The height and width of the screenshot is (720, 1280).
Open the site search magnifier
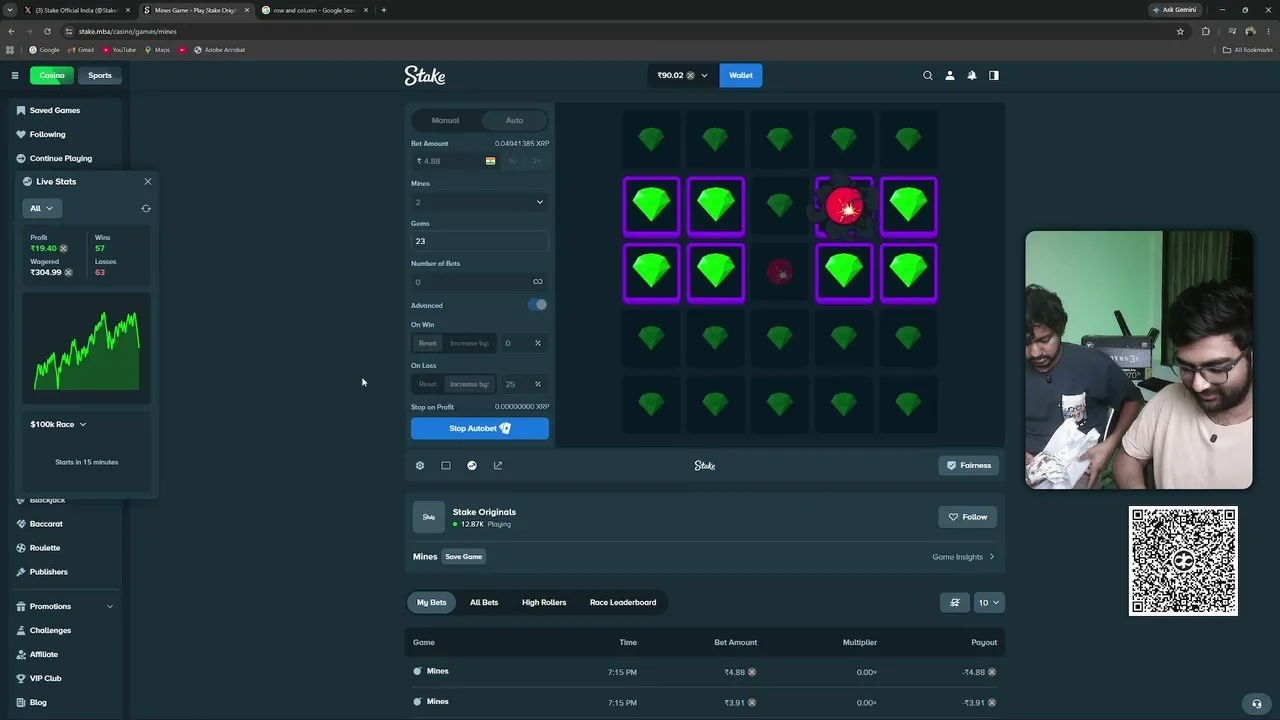pyautogui.click(x=928, y=75)
